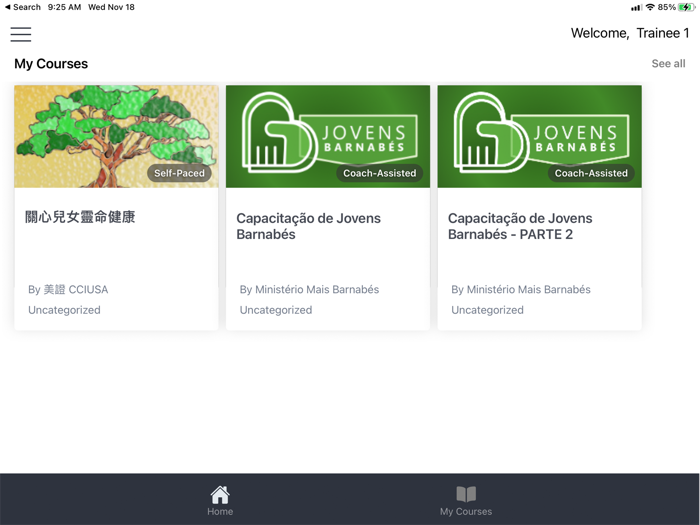Open the hamburger menu

click(x=21, y=34)
